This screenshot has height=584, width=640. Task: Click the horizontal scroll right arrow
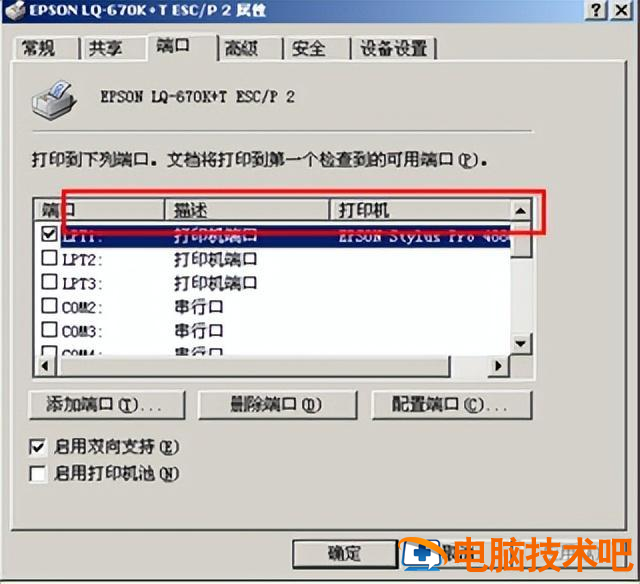[498, 365]
